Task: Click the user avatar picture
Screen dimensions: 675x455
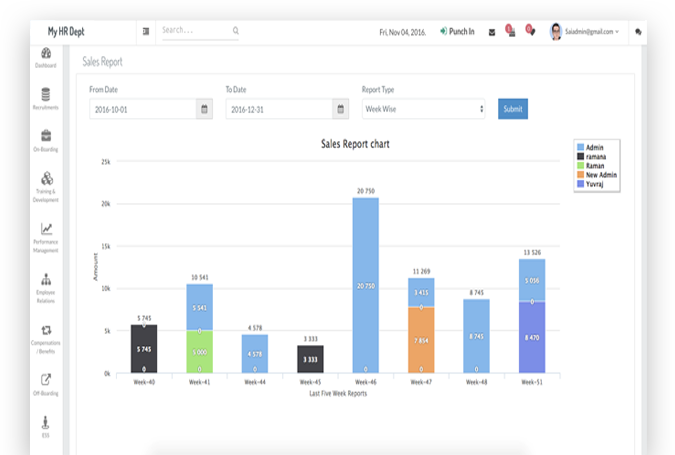Action: pyautogui.click(x=556, y=32)
